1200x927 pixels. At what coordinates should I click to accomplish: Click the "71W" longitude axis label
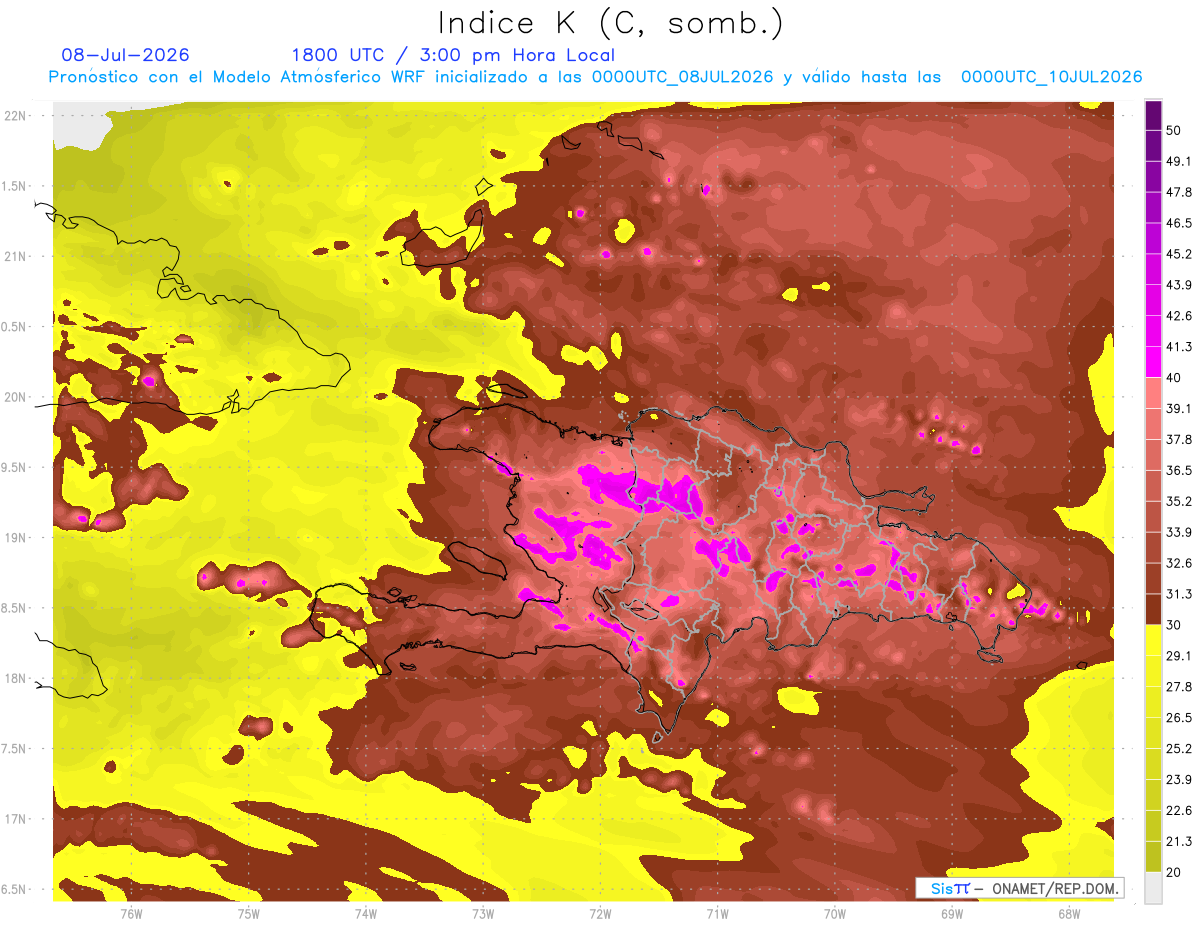[717, 914]
